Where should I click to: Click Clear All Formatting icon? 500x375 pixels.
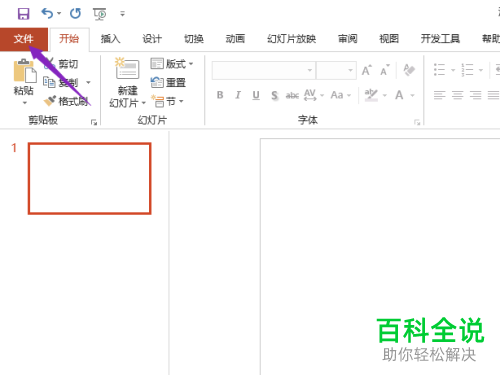(409, 70)
